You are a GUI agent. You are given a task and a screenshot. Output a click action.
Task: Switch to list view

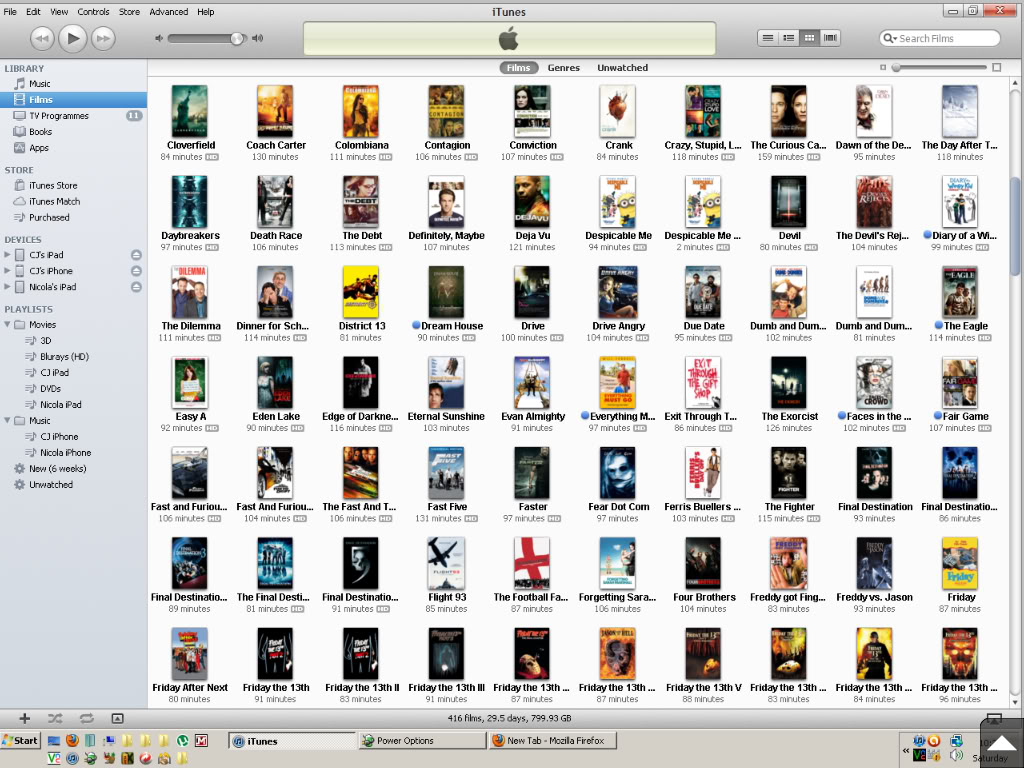click(x=768, y=38)
